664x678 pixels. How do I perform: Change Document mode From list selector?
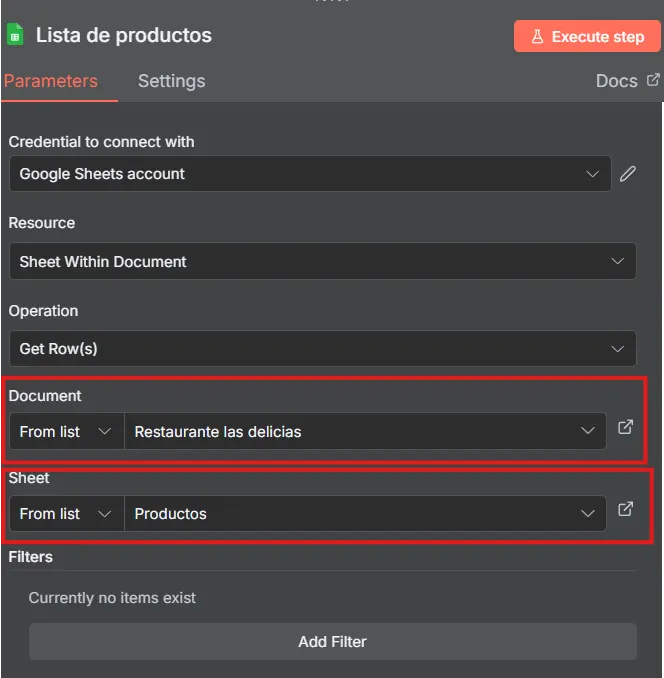[66, 432]
